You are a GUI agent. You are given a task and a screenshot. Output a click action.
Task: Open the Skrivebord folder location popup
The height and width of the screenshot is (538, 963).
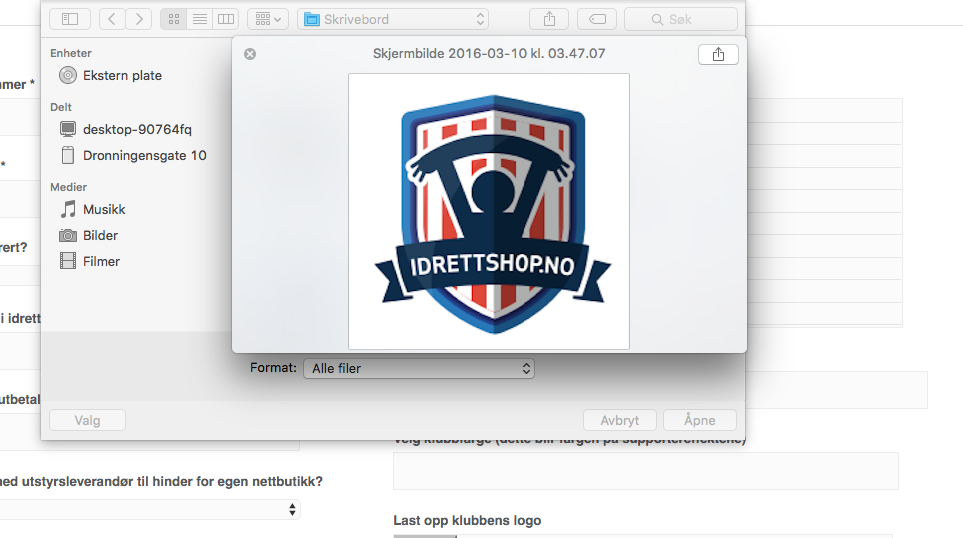pyautogui.click(x=393, y=19)
